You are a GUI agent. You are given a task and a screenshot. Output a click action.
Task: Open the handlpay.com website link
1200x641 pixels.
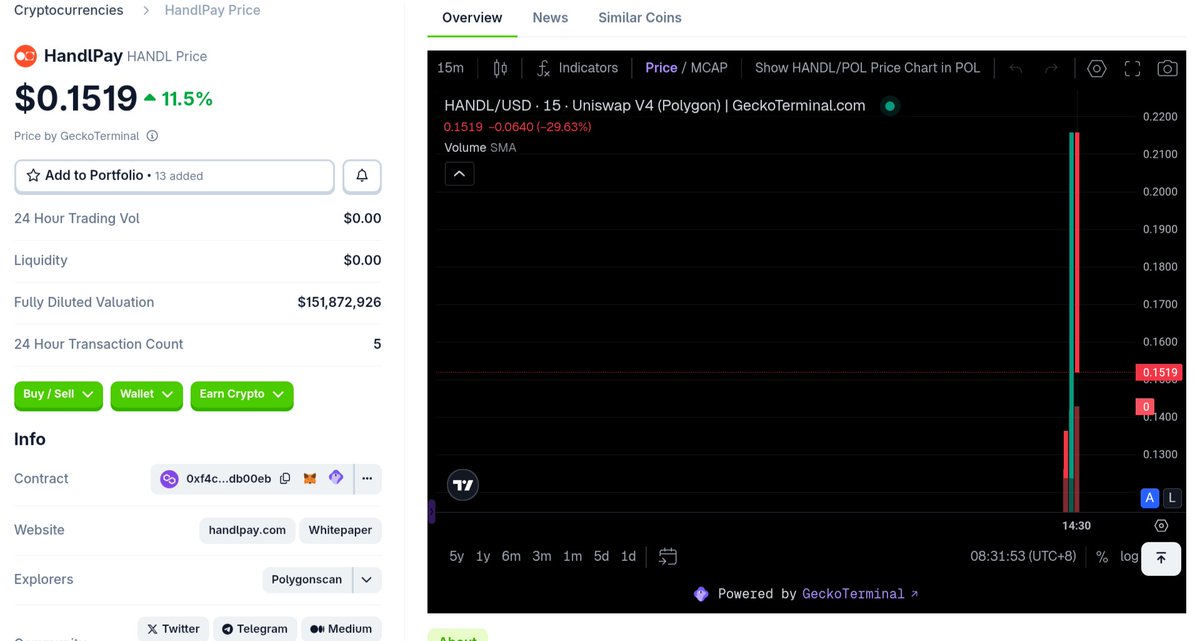[x=247, y=530]
